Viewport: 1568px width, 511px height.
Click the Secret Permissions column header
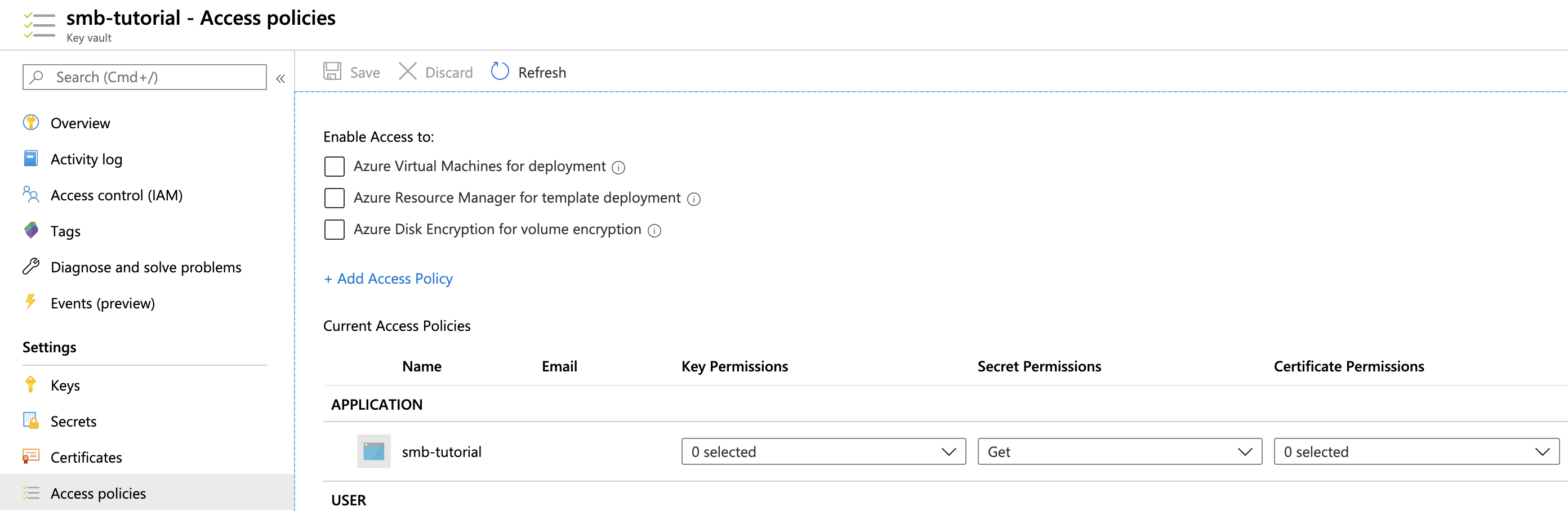[1039, 366]
